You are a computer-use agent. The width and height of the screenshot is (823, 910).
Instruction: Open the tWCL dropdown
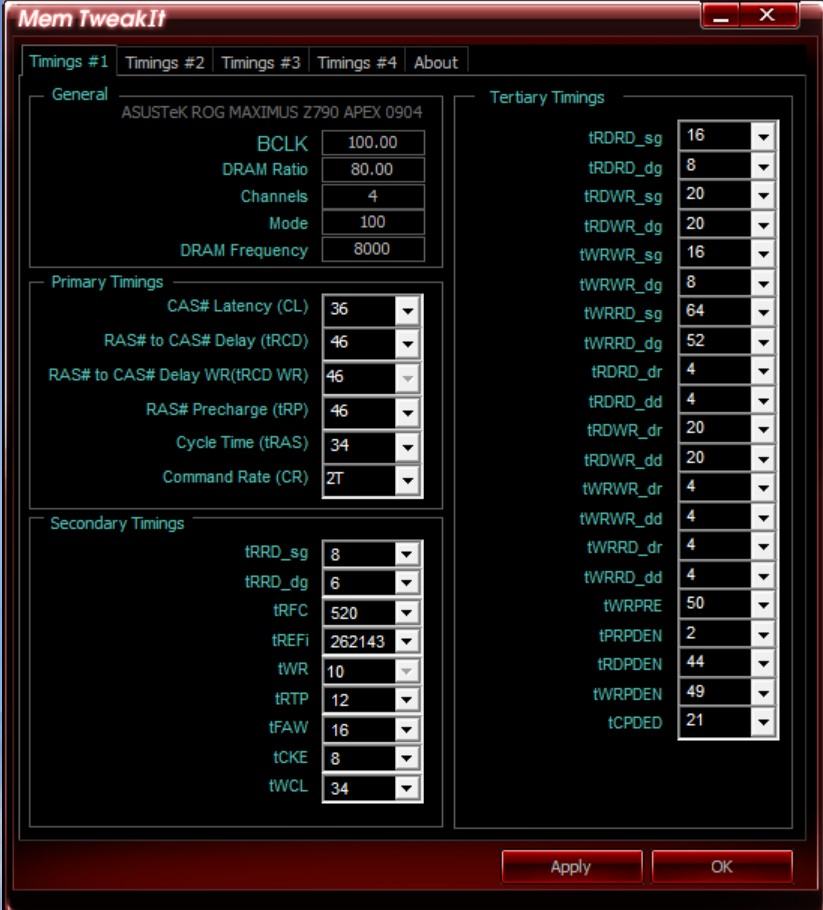406,788
